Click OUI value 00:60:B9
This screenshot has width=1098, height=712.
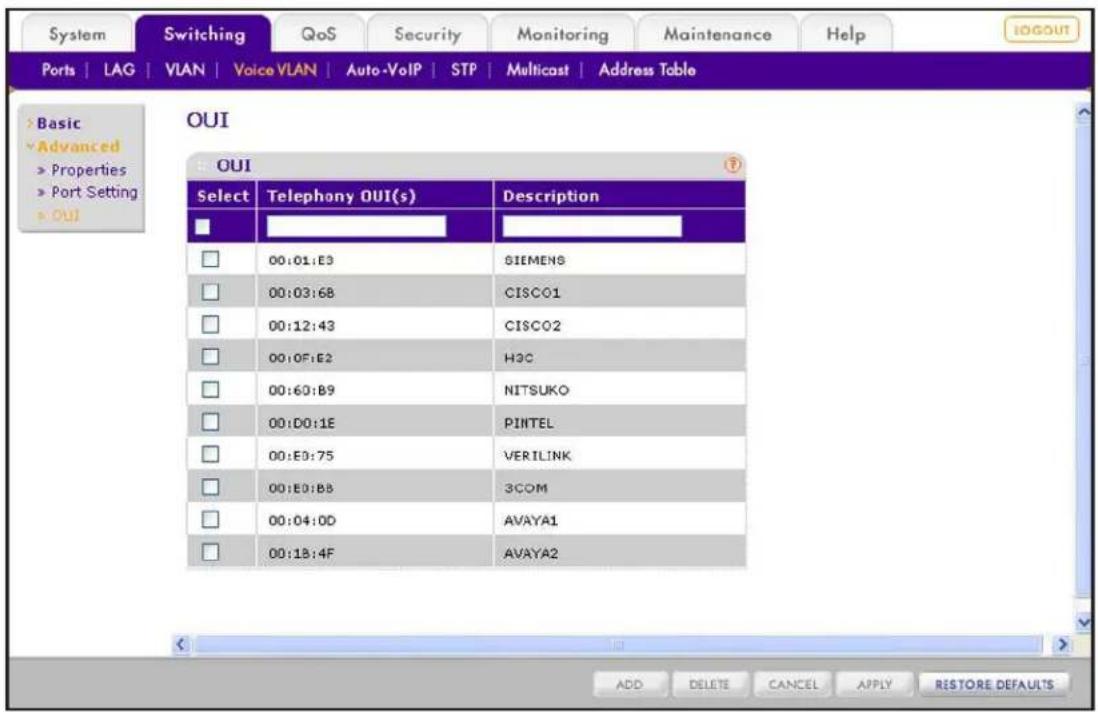pos(301,390)
